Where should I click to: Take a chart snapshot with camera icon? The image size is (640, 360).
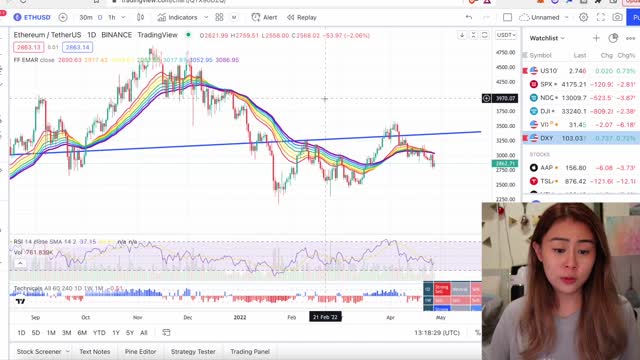point(618,17)
